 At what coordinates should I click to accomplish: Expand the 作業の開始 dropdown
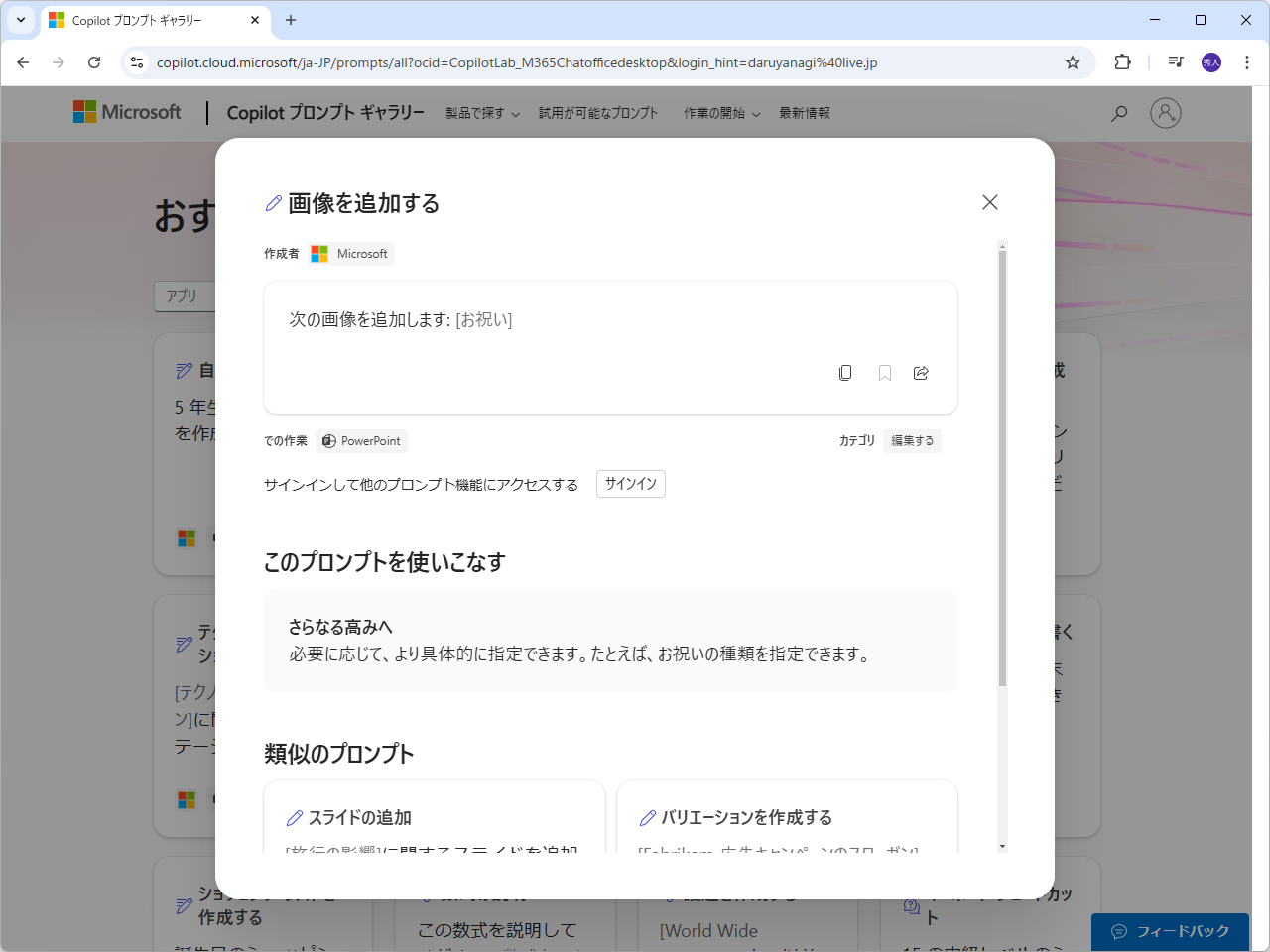(x=720, y=112)
